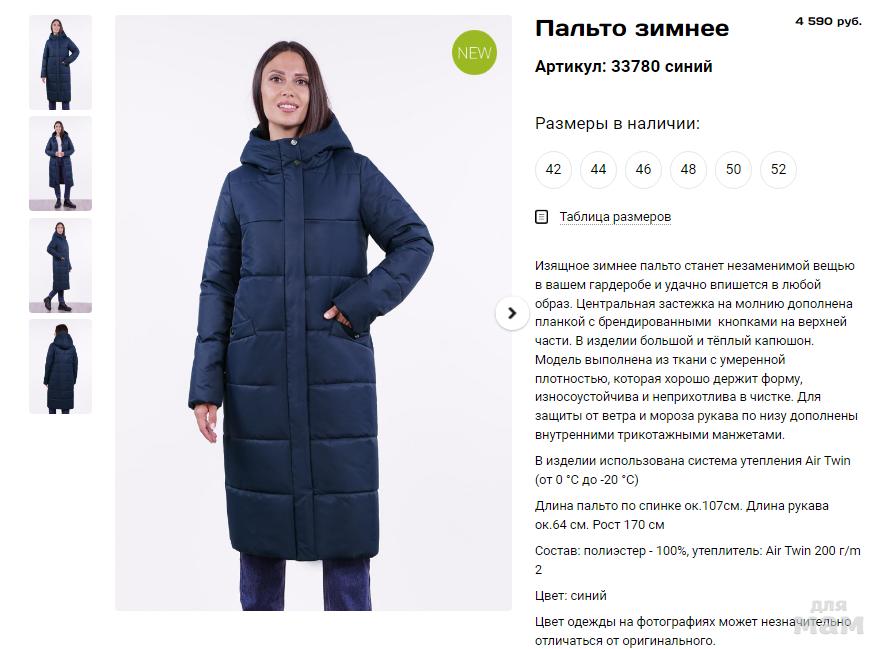879x649 pixels.
Task: Click the size table document icon
Action: 542,216
